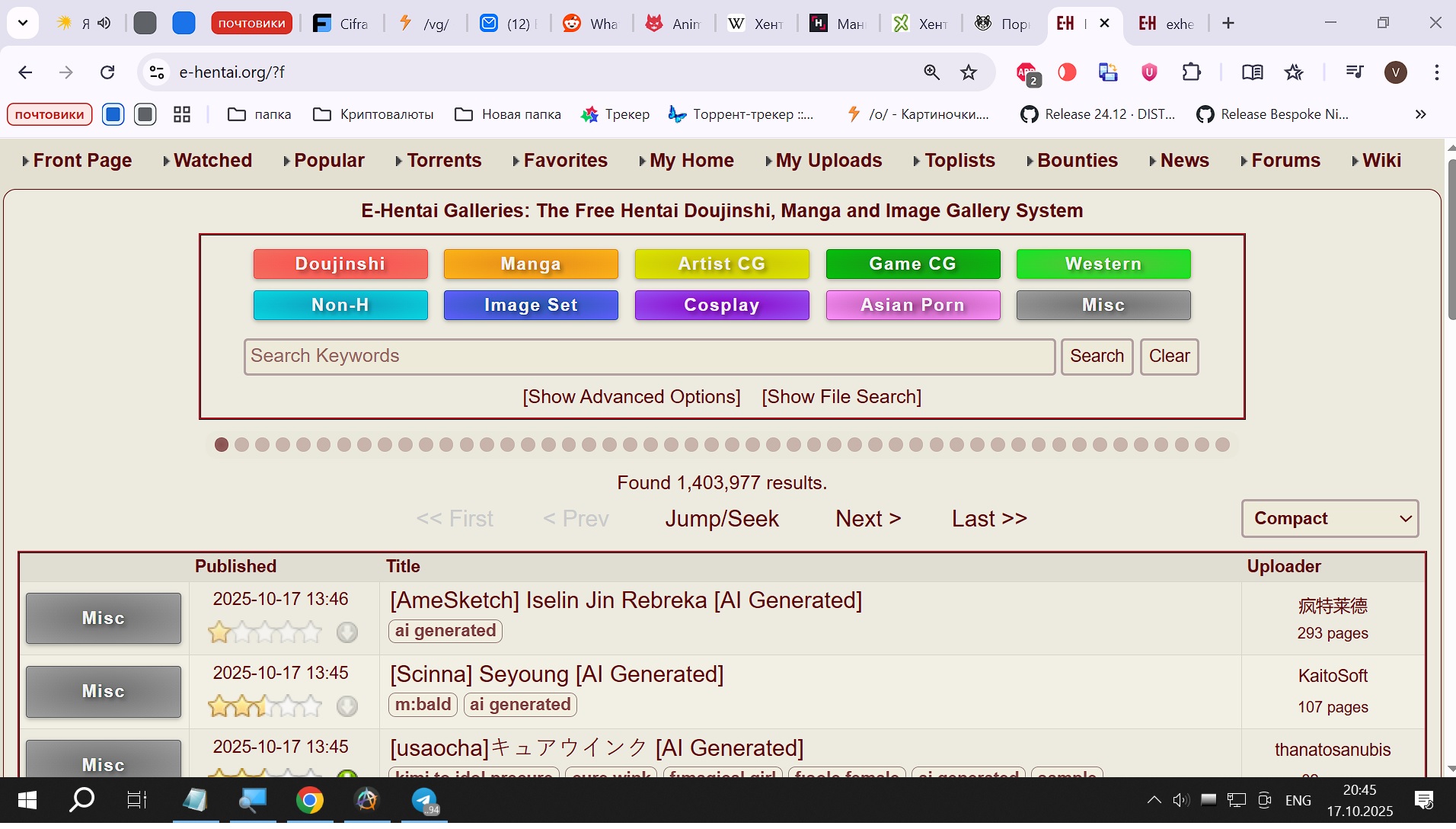
Task: Open site information icon in address bar
Action: 157,72
